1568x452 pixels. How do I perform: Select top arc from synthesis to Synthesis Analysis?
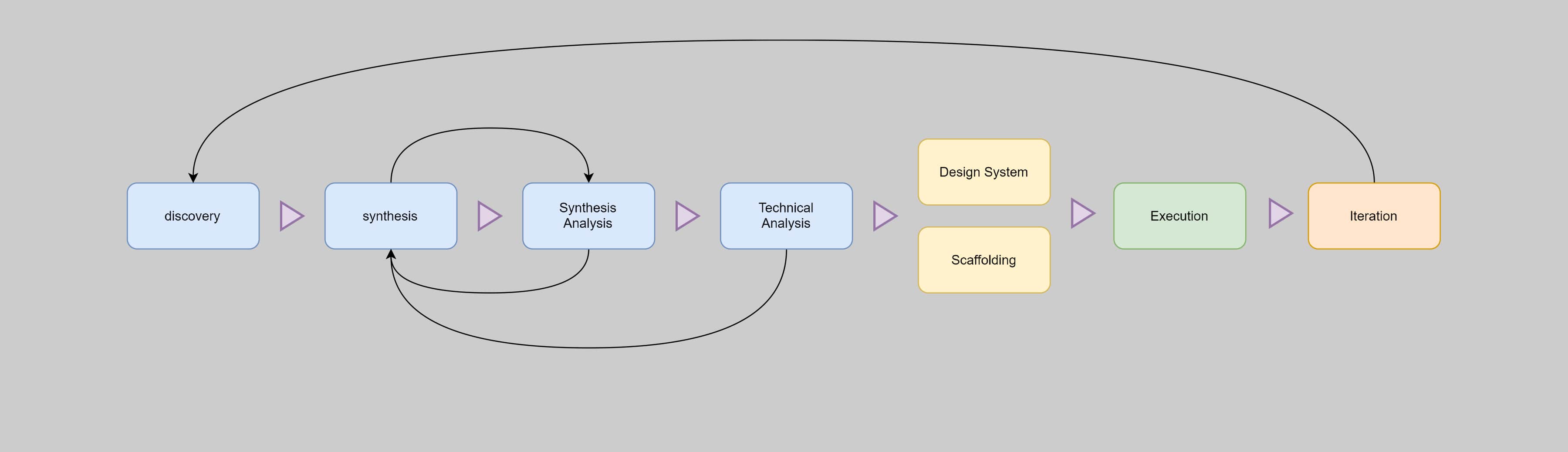(x=490, y=128)
